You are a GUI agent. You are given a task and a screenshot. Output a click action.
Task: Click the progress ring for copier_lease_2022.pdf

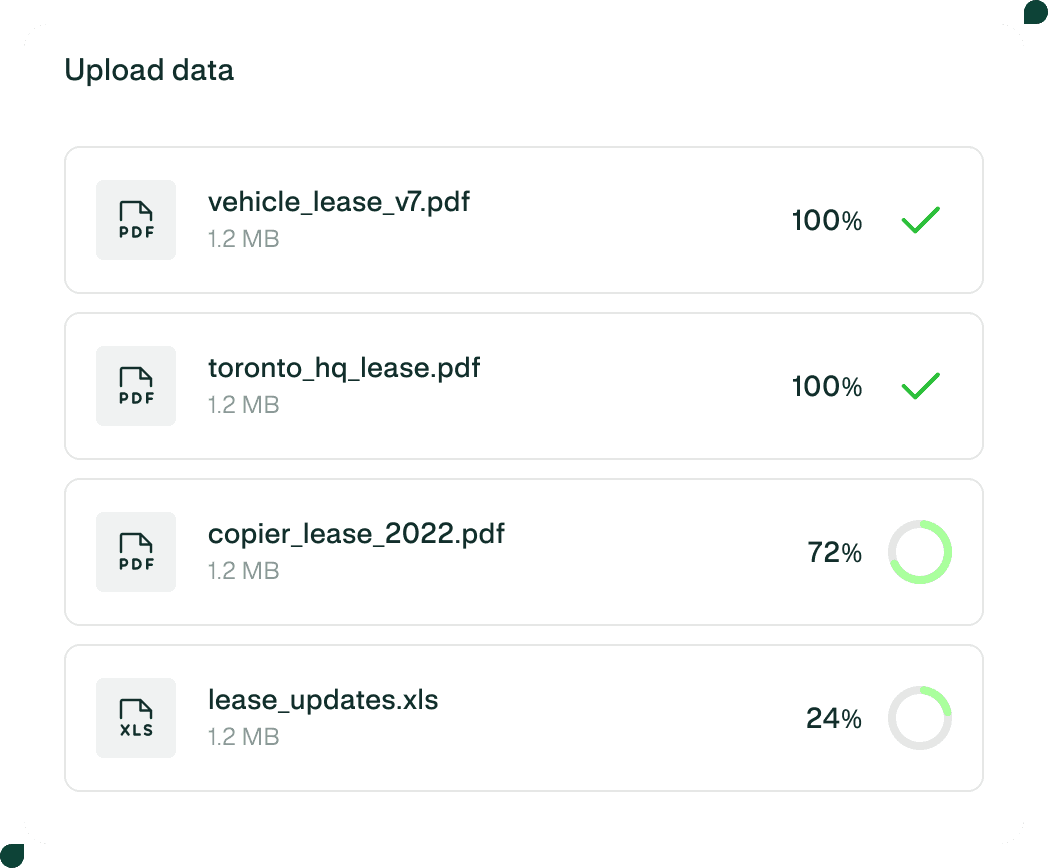(920, 552)
